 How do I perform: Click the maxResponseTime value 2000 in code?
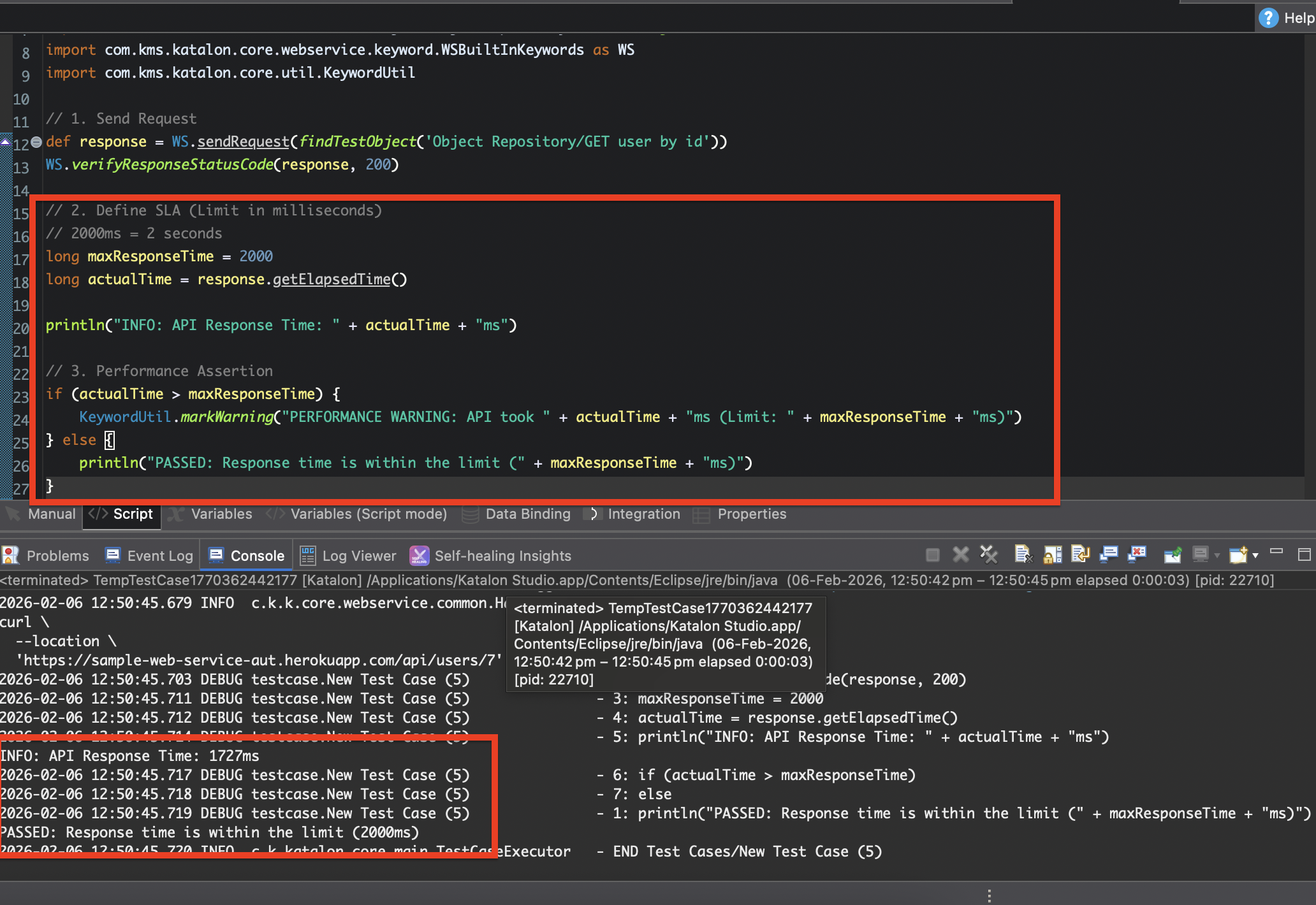(x=256, y=256)
